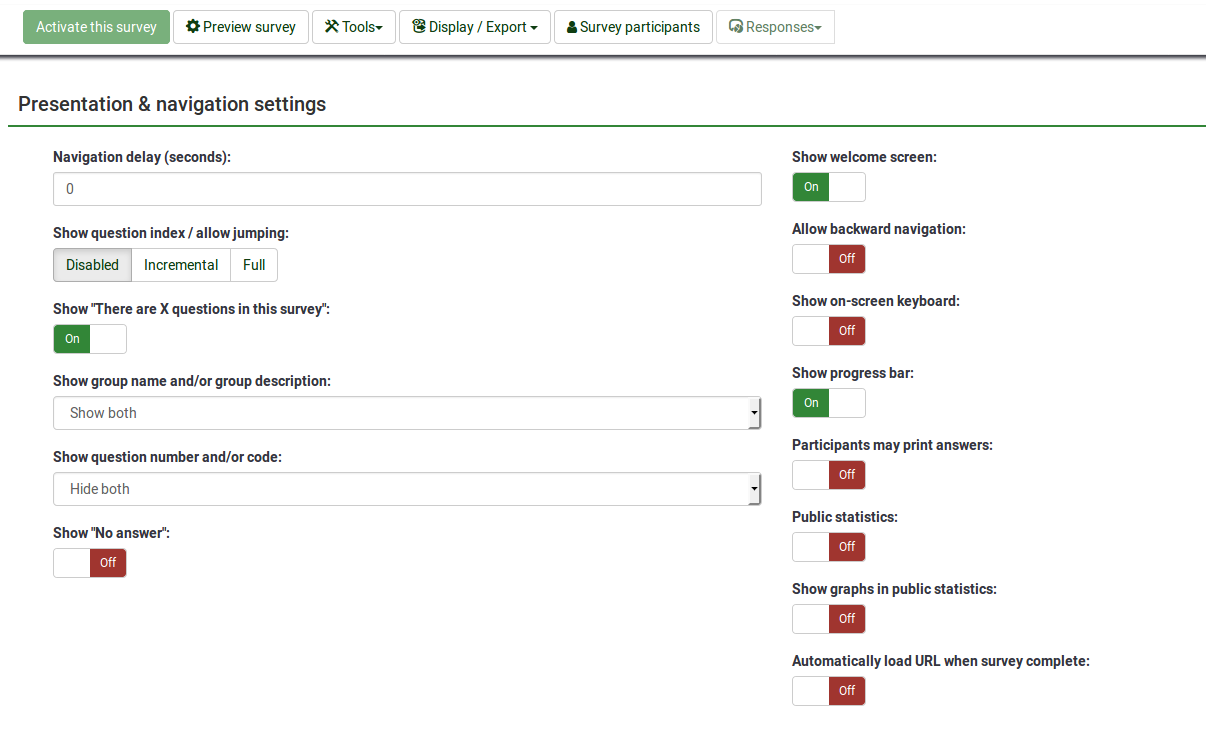Expand Show question number and/or code dropdown

click(x=407, y=489)
